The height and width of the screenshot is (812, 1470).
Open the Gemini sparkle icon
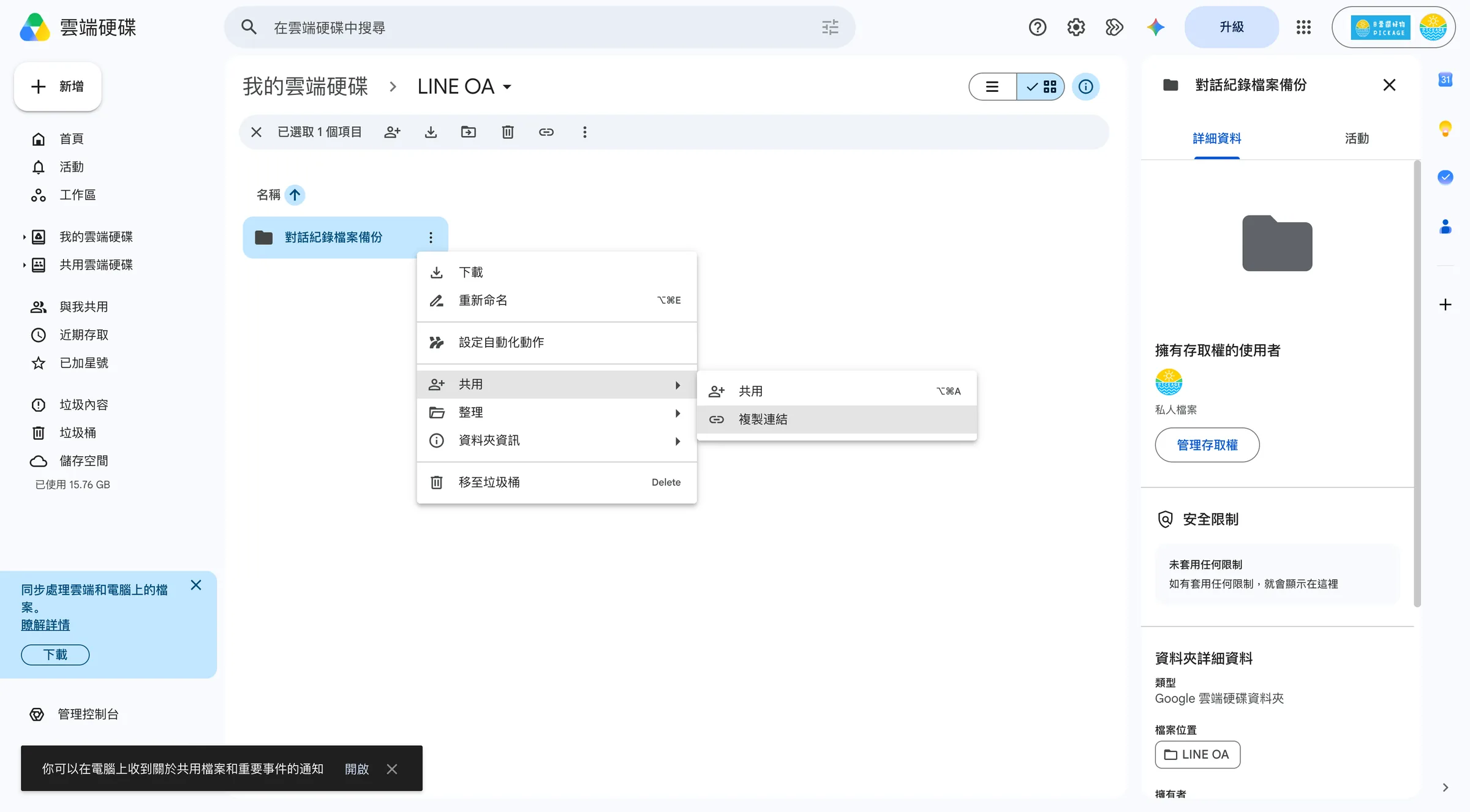tap(1156, 27)
